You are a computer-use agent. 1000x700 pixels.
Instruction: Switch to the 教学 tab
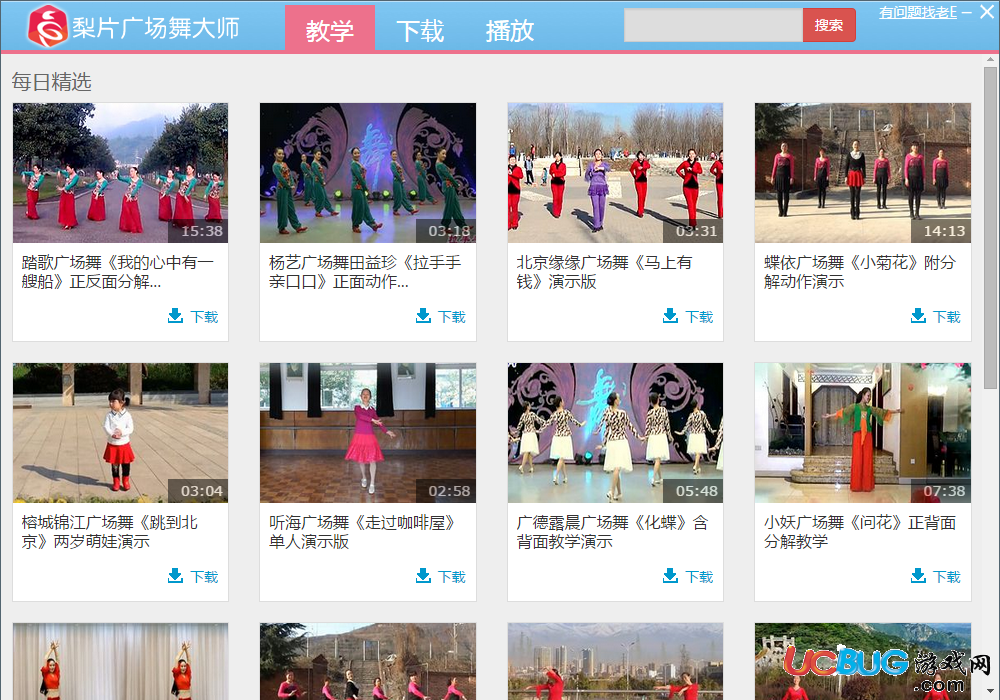(330, 29)
